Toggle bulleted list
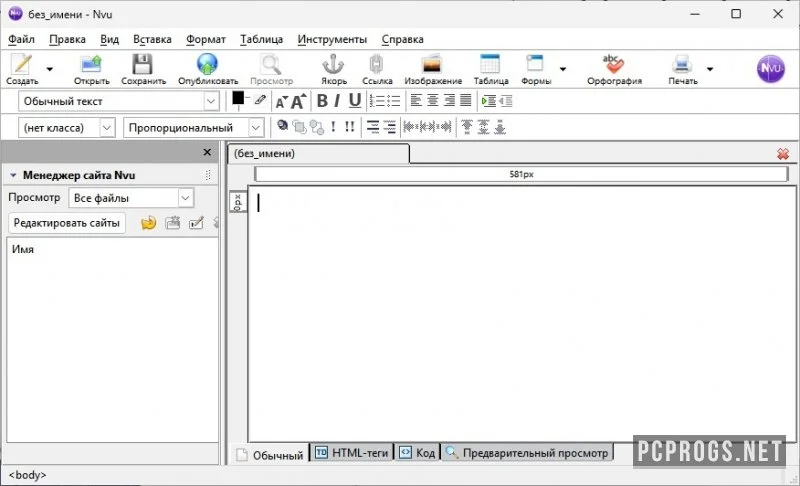 click(393, 101)
